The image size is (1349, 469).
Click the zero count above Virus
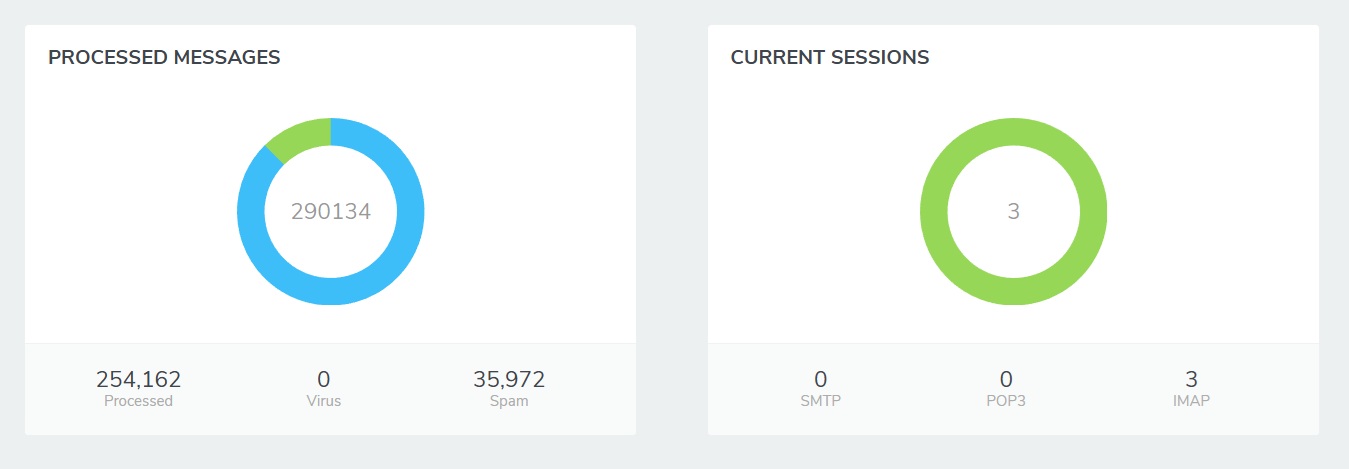323,379
